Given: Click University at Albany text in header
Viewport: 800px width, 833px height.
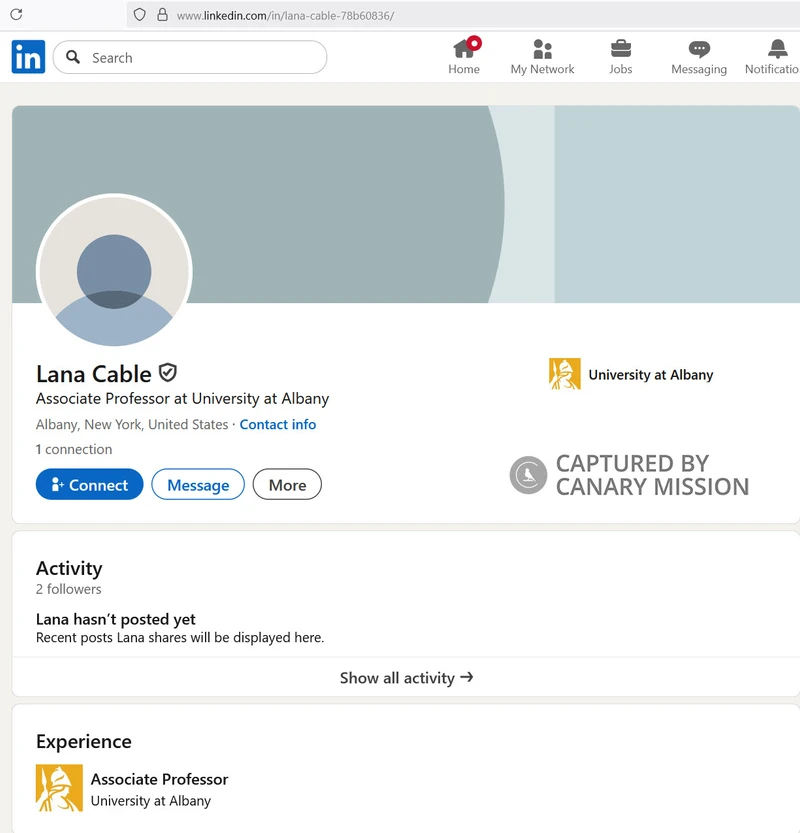Looking at the screenshot, I should tap(651, 375).
